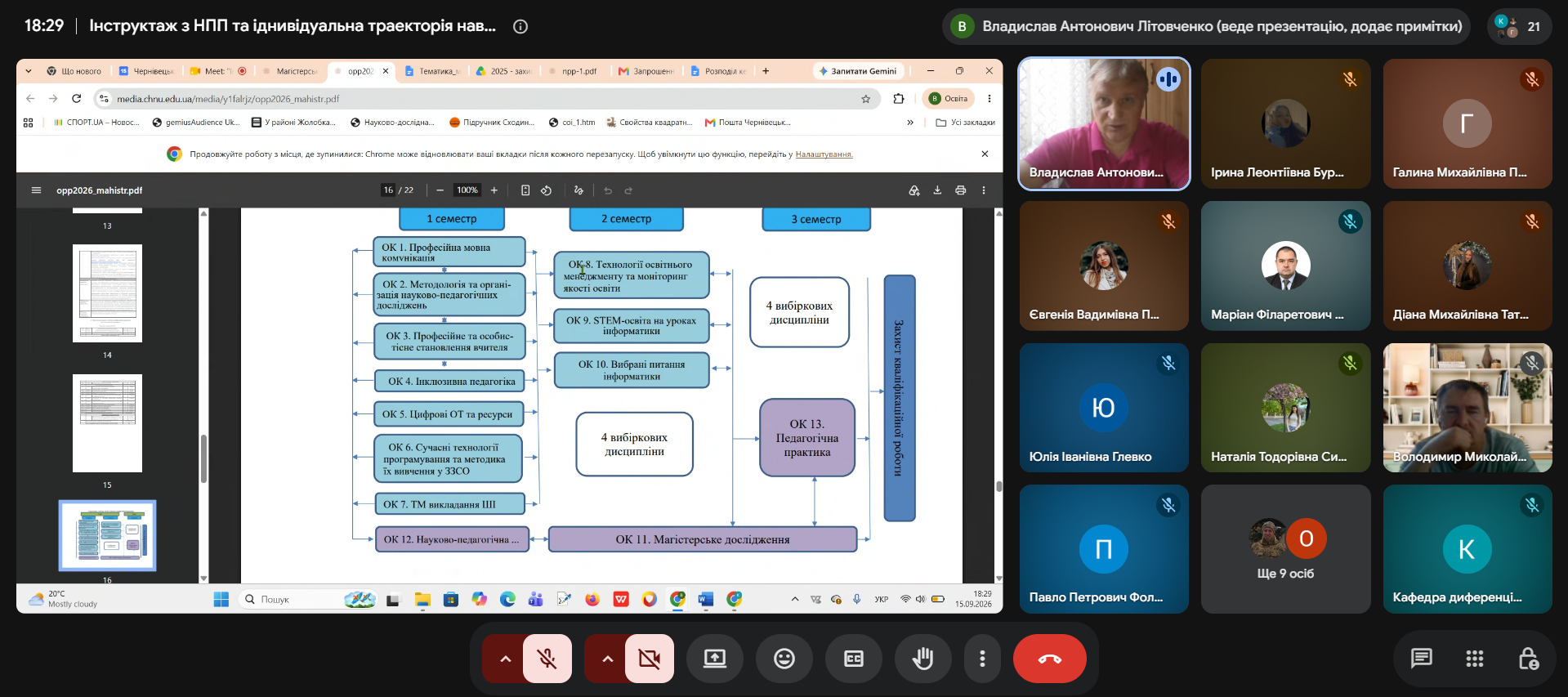Raise hand using the hand button
The image size is (1568, 697).
pyautogui.click(x=923, y=659)
